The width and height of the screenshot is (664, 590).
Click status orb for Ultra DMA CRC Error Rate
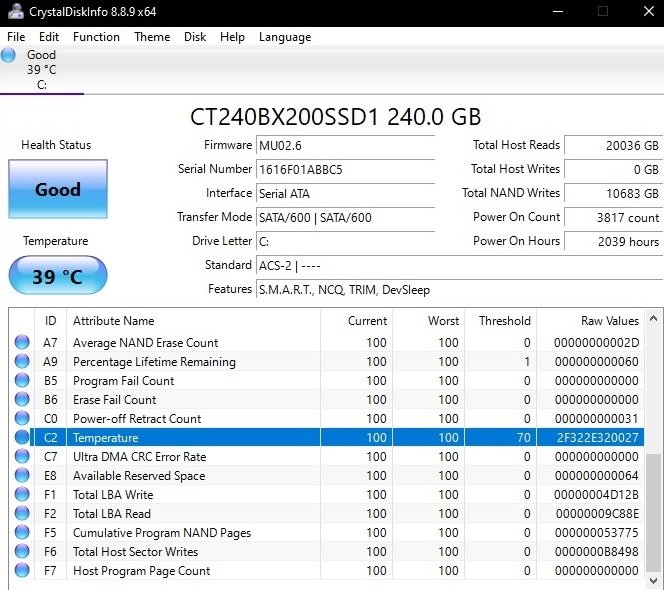[22, 456]
